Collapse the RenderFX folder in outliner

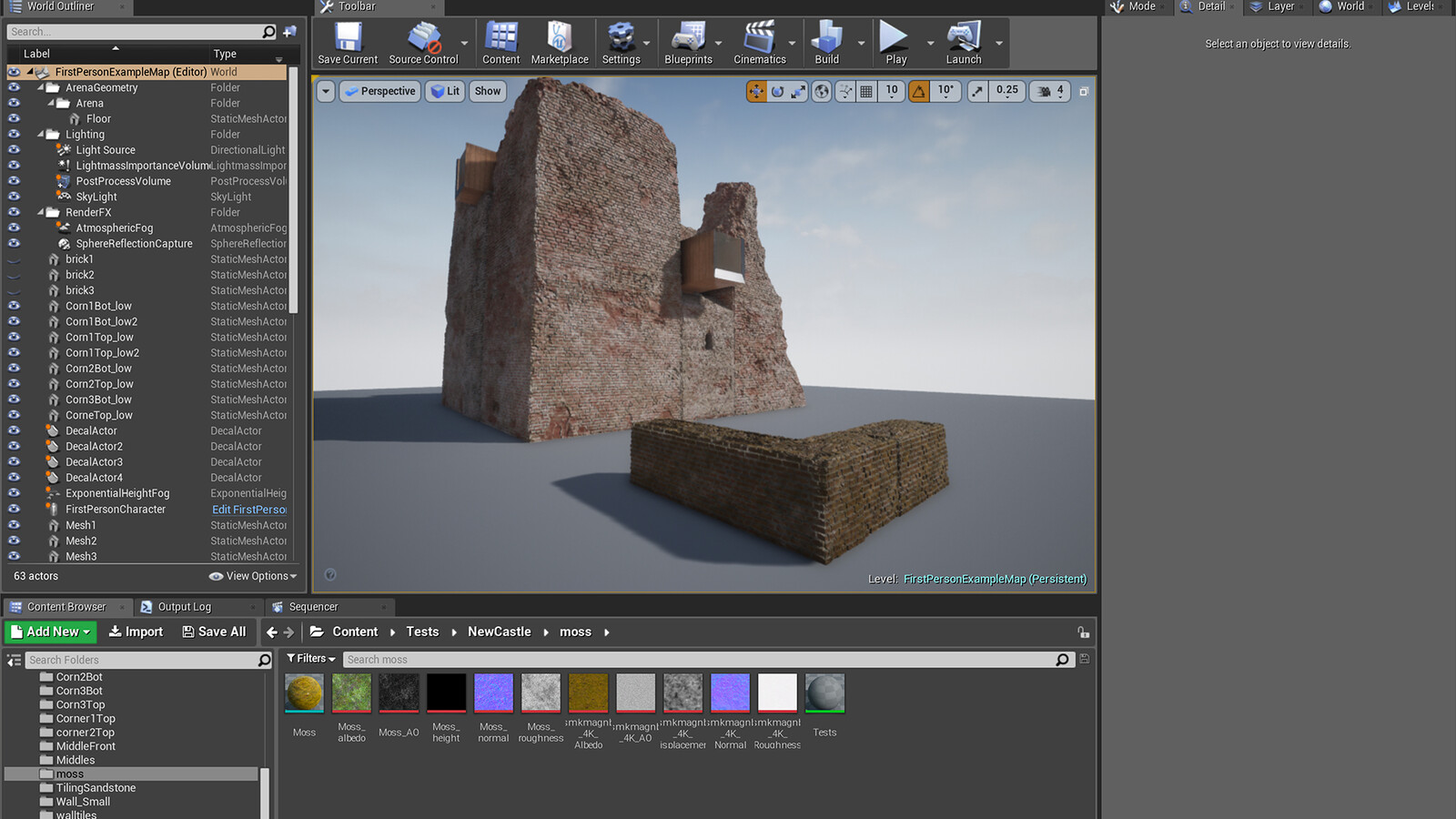click(x=41, y=212)
